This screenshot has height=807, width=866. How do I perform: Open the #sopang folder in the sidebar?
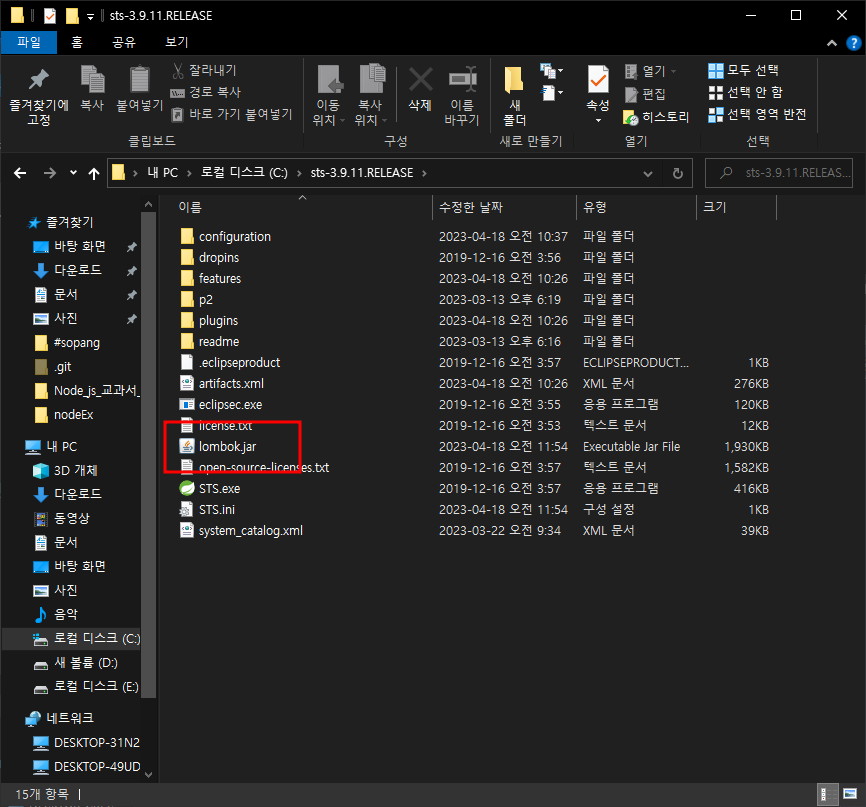tap(77, 342)
